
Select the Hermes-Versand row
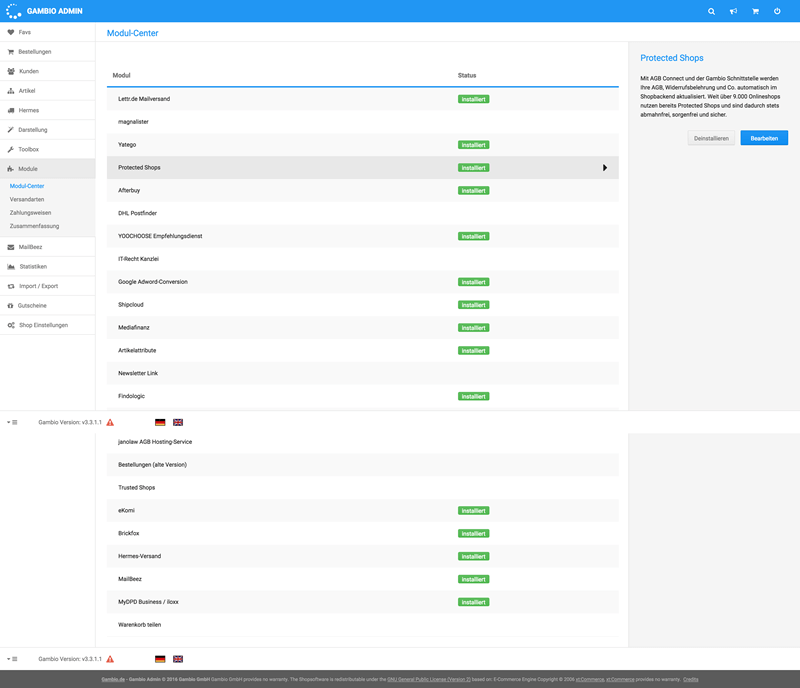tap(363, 556)
